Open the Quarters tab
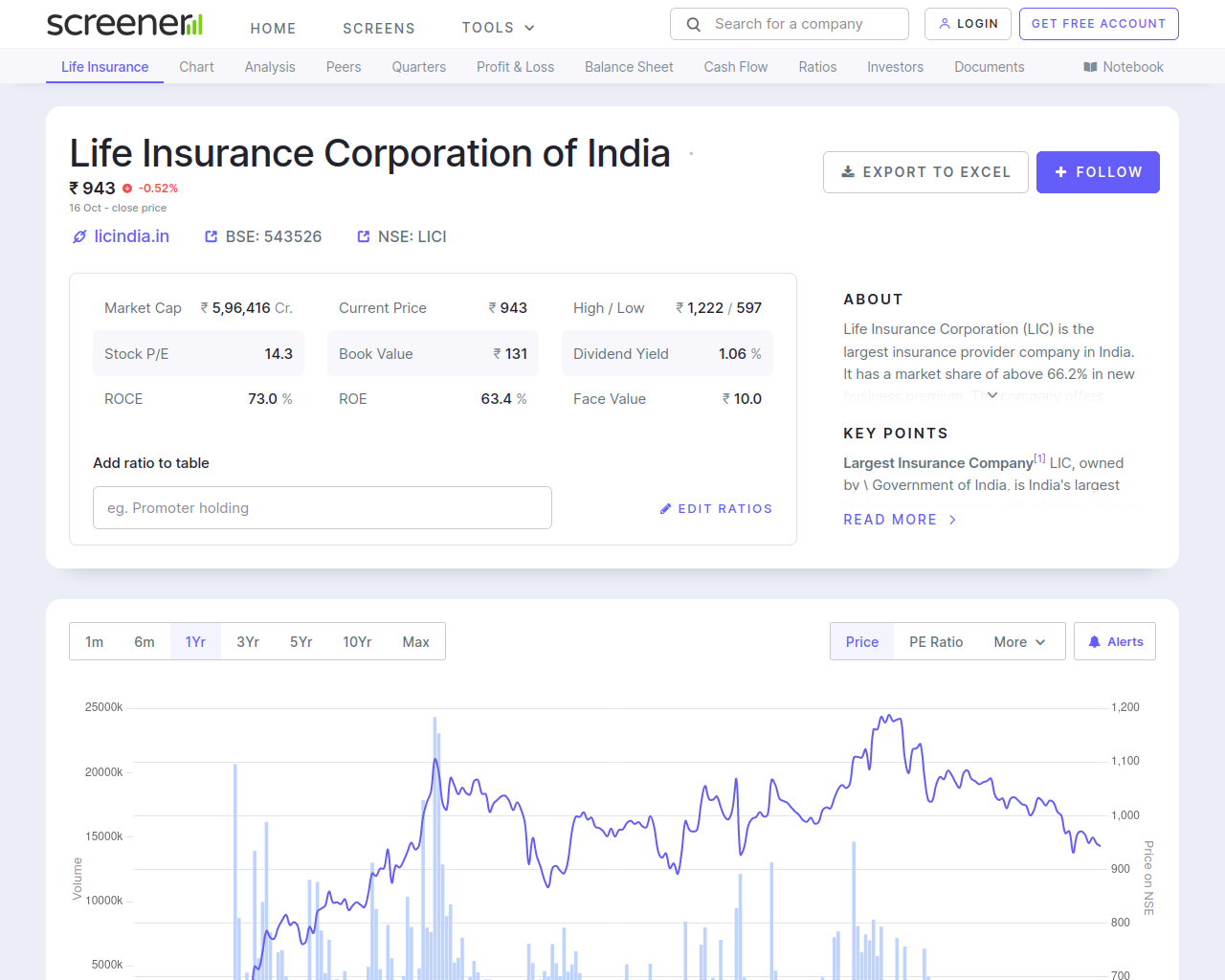 [419, 67]
